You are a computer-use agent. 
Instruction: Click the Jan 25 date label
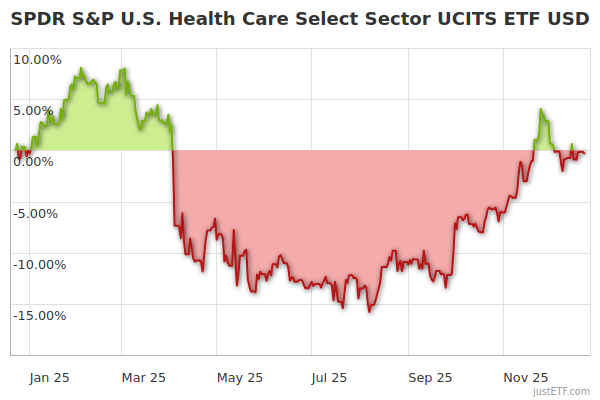tap(49, 377)
